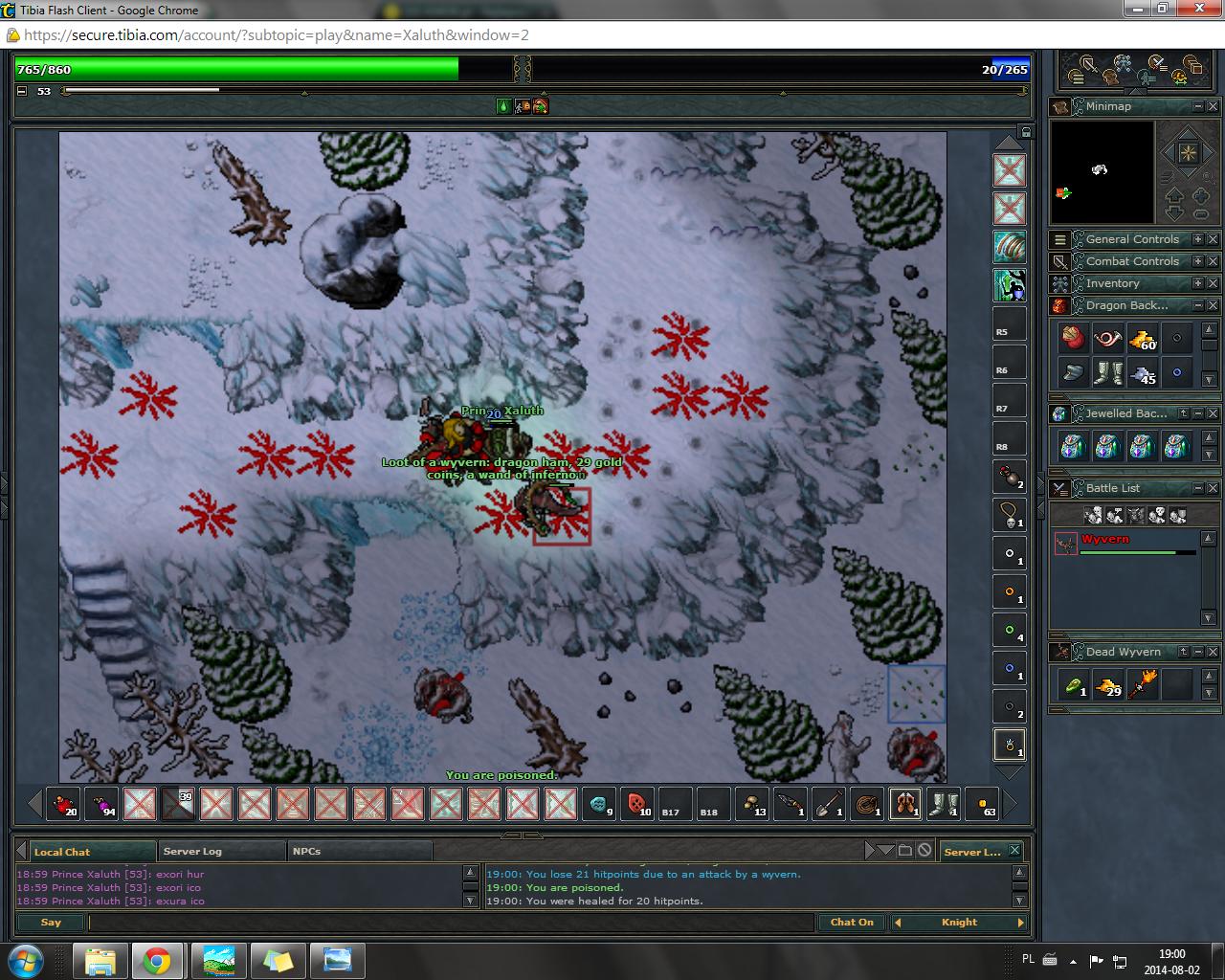
Task: Click the first jewelled backpack icon
Action: 1073,446
